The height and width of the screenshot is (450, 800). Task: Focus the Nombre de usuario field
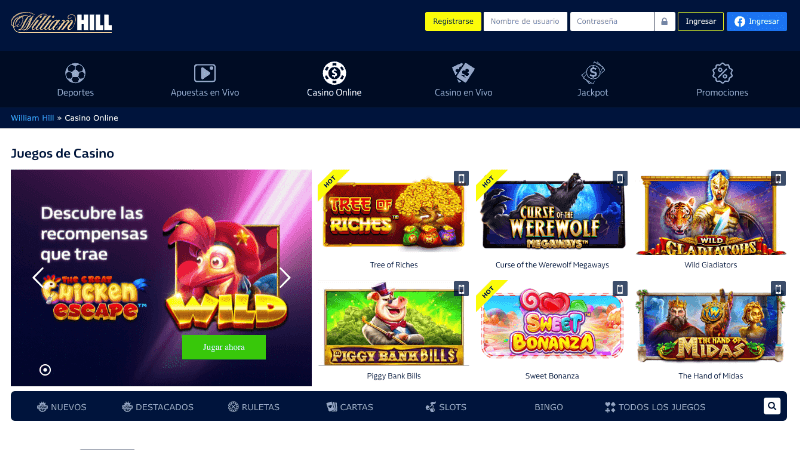click(x=526, y=21)
